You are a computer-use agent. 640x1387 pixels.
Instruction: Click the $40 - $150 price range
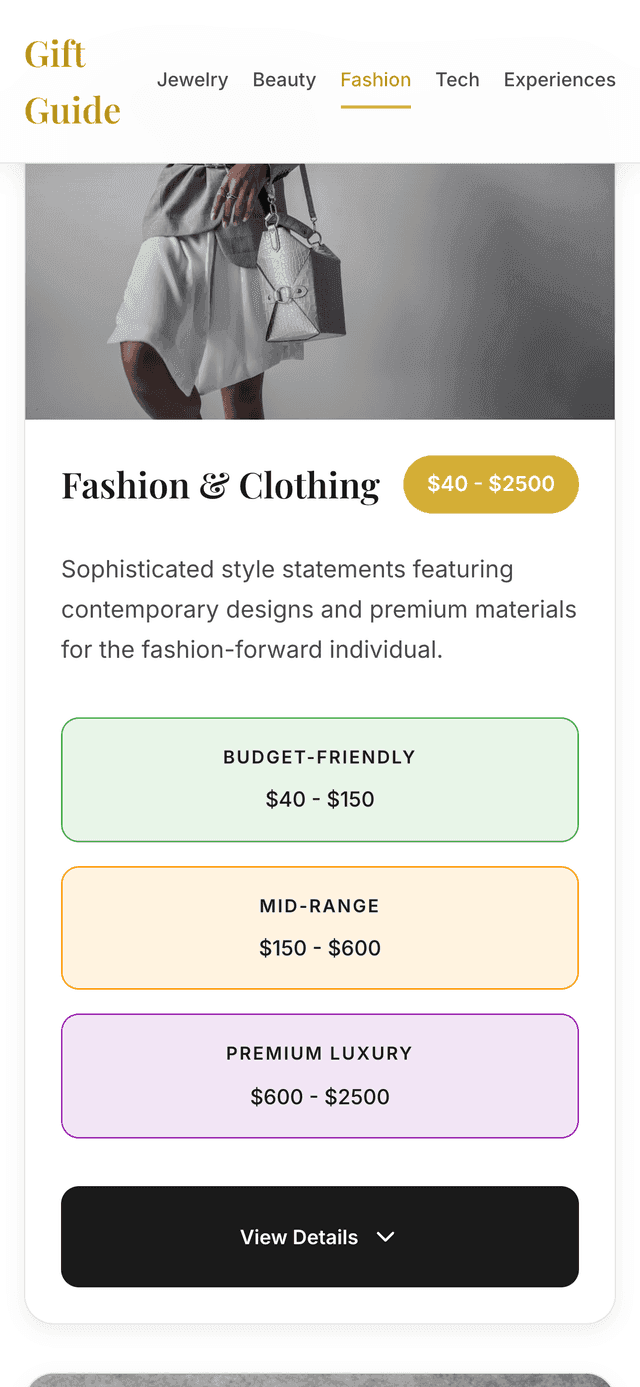click(x=319, y=800)
